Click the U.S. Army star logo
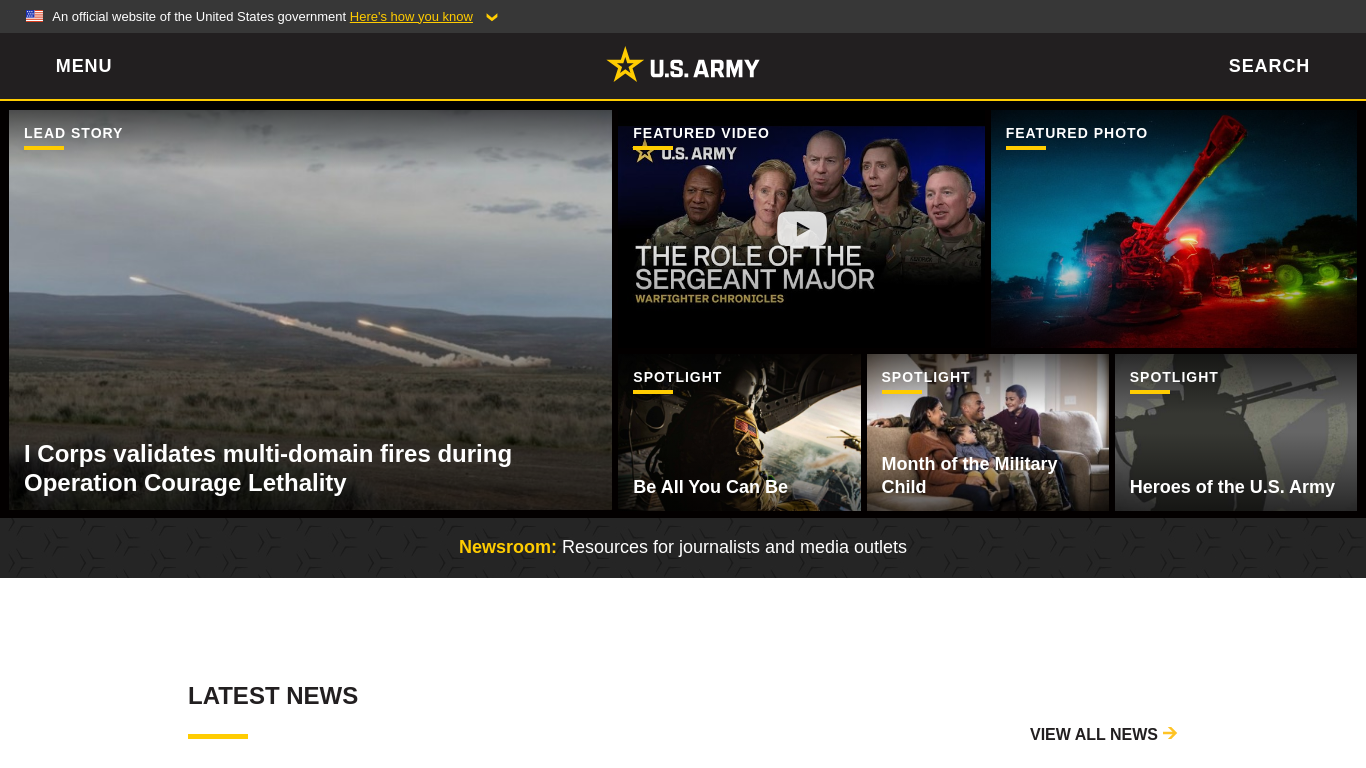Screen dimensions: 1366x768 coord(683,66)
